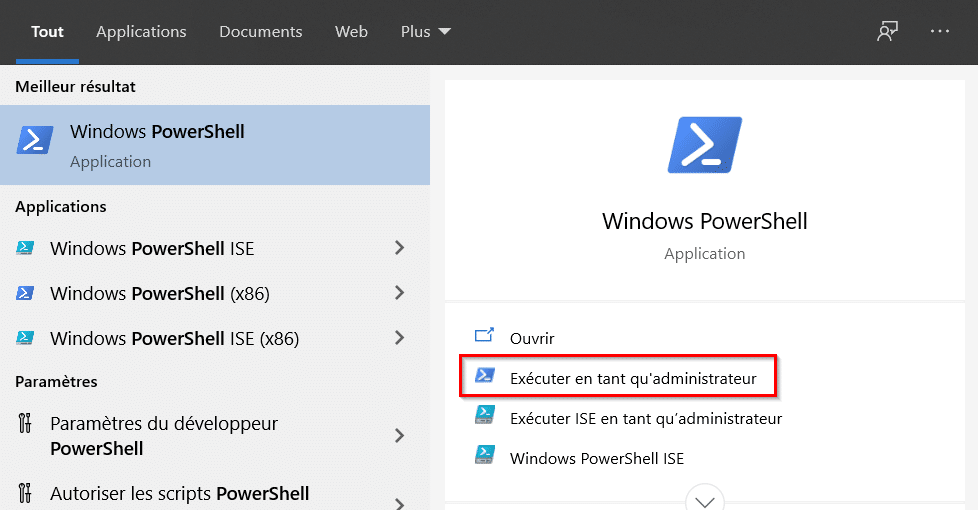This screenshot has width=978, height=510.
Task: Expand Windows PowerShell ISE result arrow
Action: pos(399,248)
